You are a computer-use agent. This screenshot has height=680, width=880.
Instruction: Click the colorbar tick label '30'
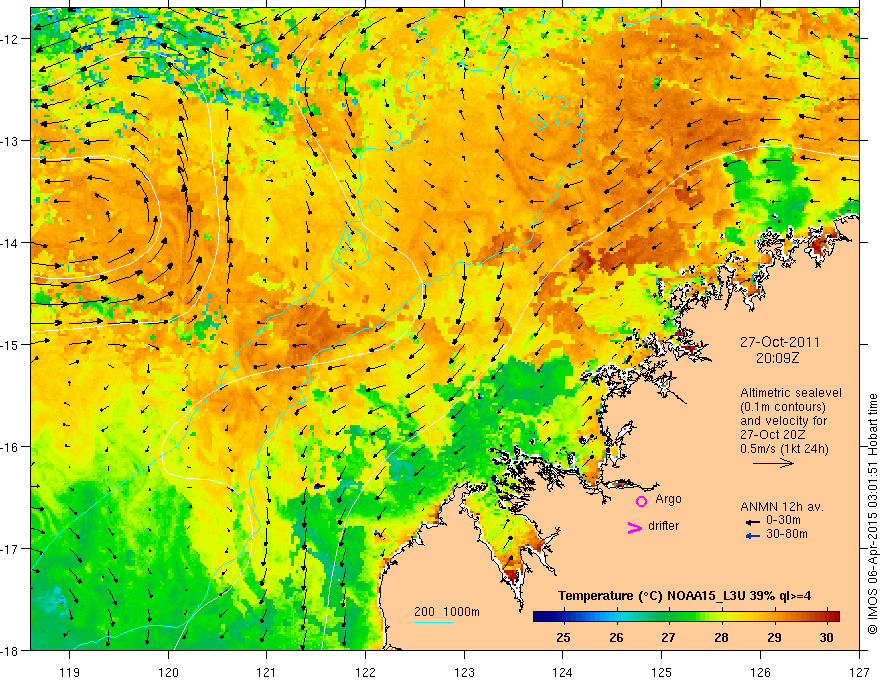pyautogui.click(x=826, y=637)
